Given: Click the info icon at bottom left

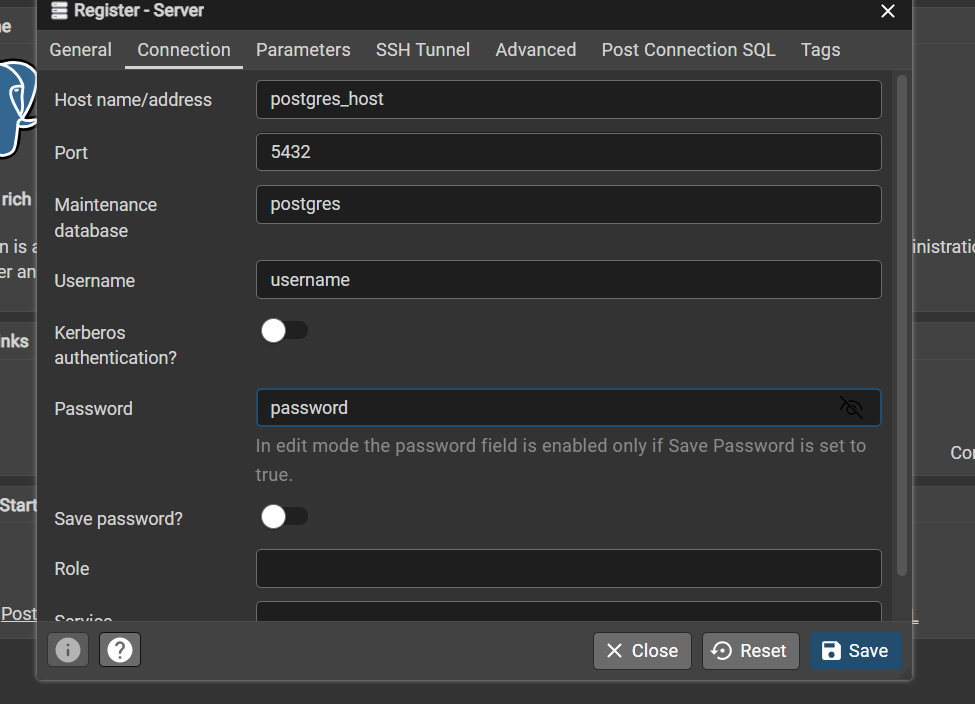Looking at the screenshot, I should click(67, 650).
